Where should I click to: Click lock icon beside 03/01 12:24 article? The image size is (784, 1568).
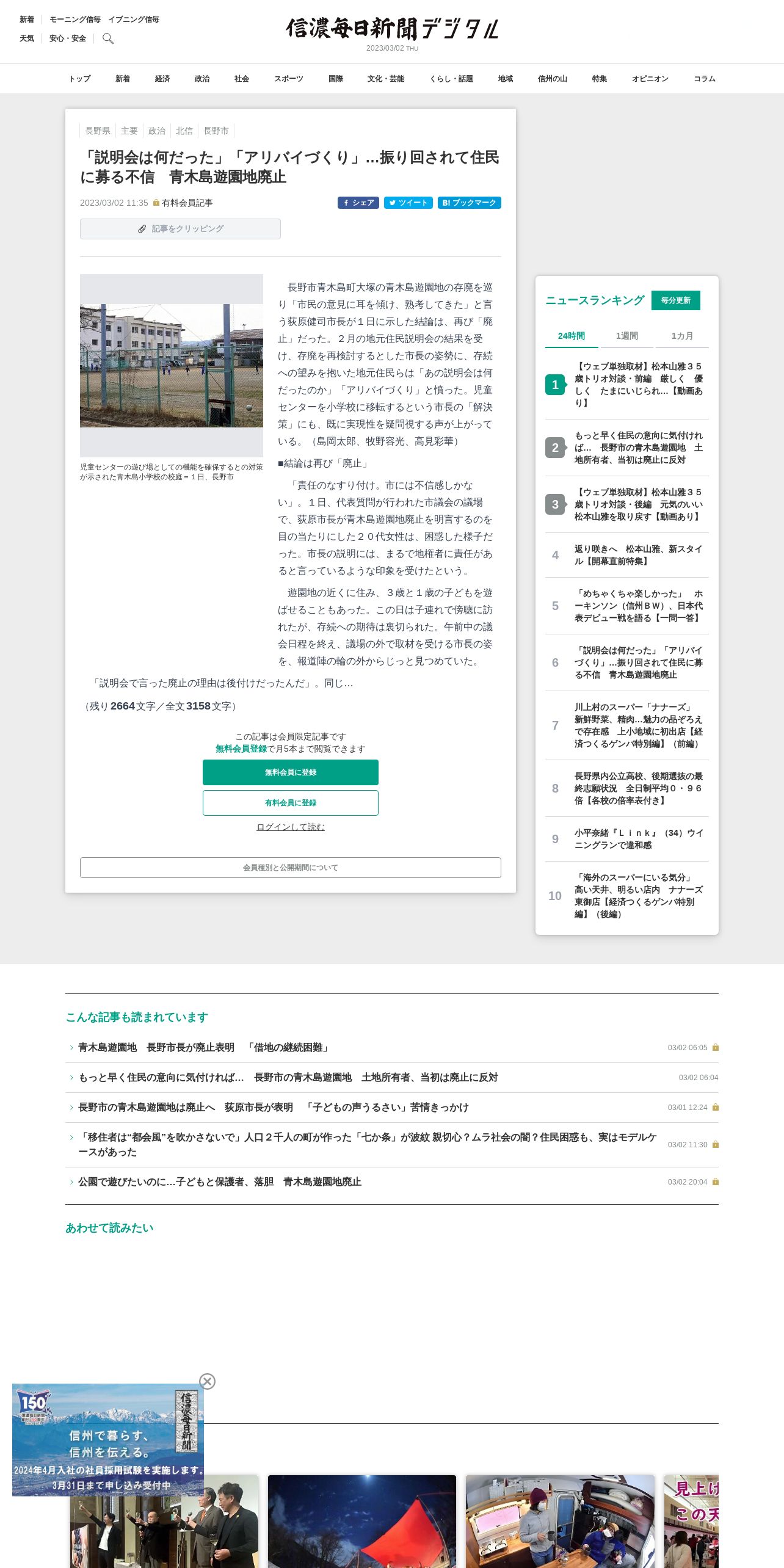pos(716,1108)
